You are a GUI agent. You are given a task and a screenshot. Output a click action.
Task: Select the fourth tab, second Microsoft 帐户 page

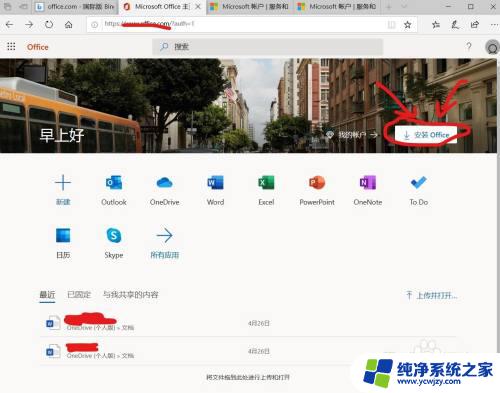[x=337, y=7]
